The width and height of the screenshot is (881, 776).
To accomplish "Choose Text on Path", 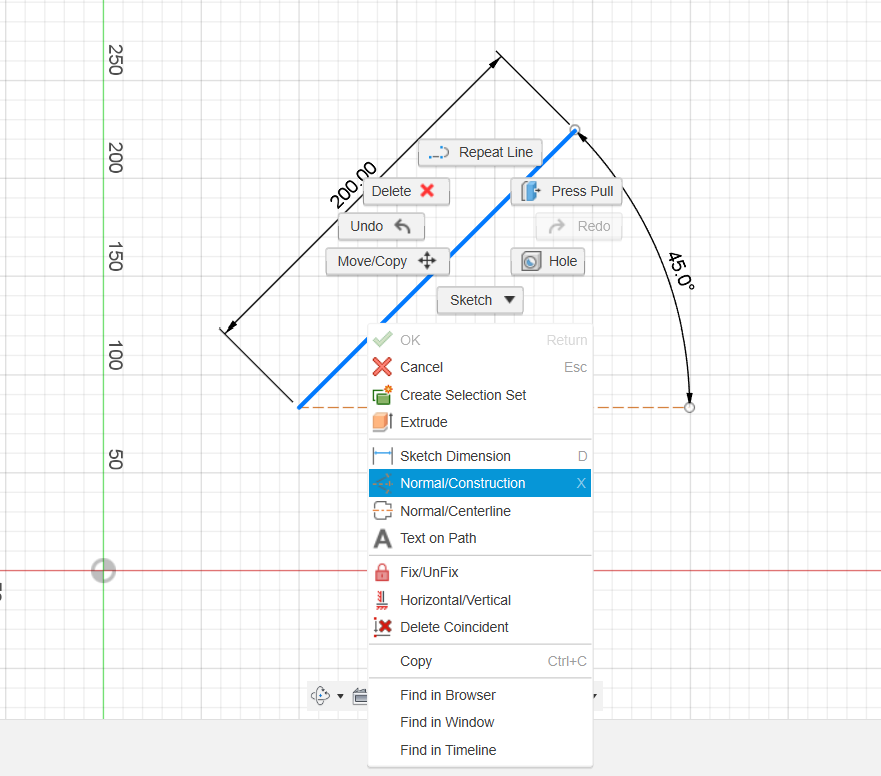I will [480, 538].
